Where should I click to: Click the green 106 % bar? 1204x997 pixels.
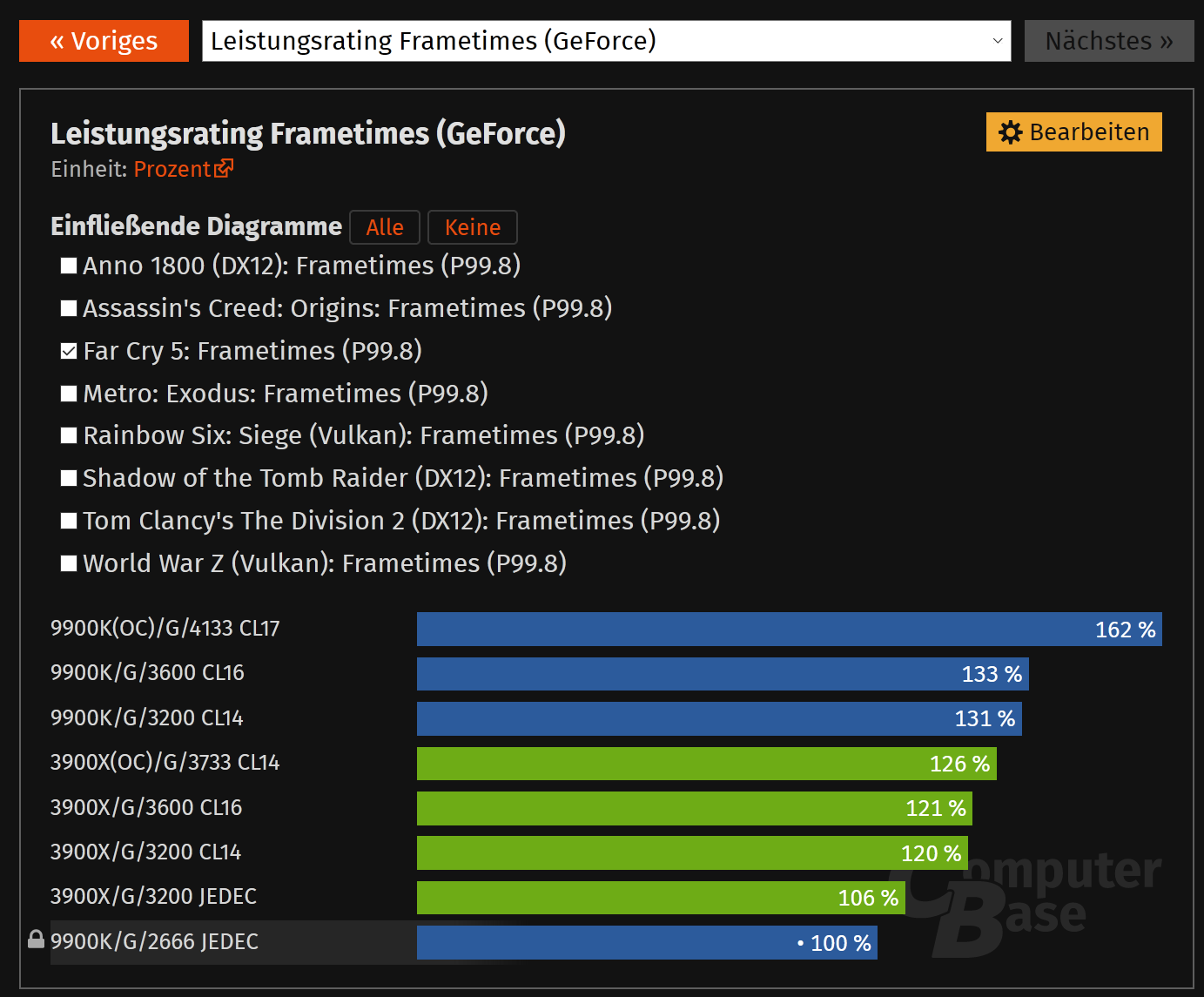click(x=661, y=898)
